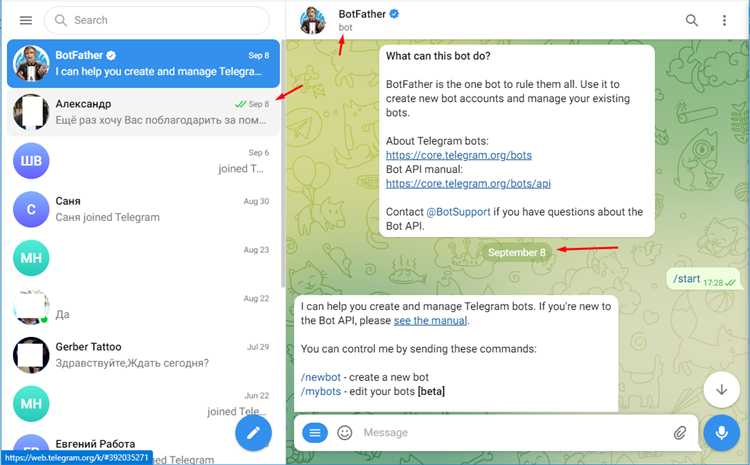The width and height of the screenshot is (750, 465).
Task: Open Евгений Работа chat
Action: (143, 447)
